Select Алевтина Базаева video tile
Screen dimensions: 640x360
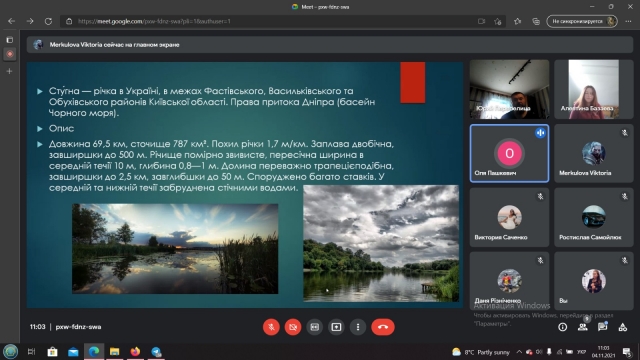point(593,89)
